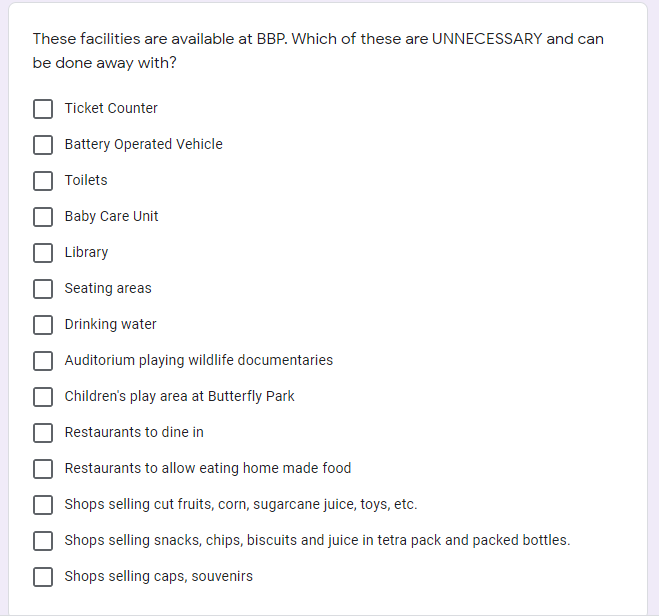The image size is (659, 616).
Task: Click the Drinking water label text
Action: 110,324
